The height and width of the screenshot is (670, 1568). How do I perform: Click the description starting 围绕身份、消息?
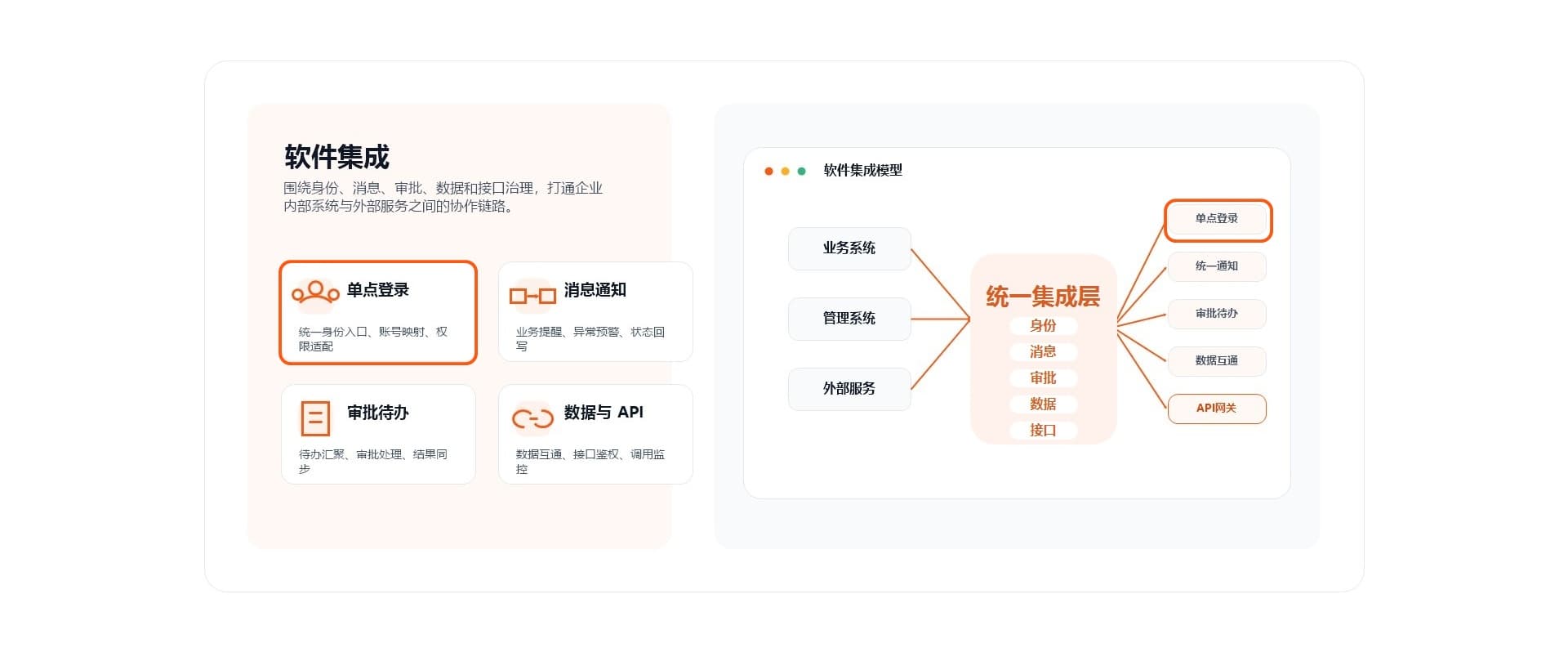[x=443, y=197]
